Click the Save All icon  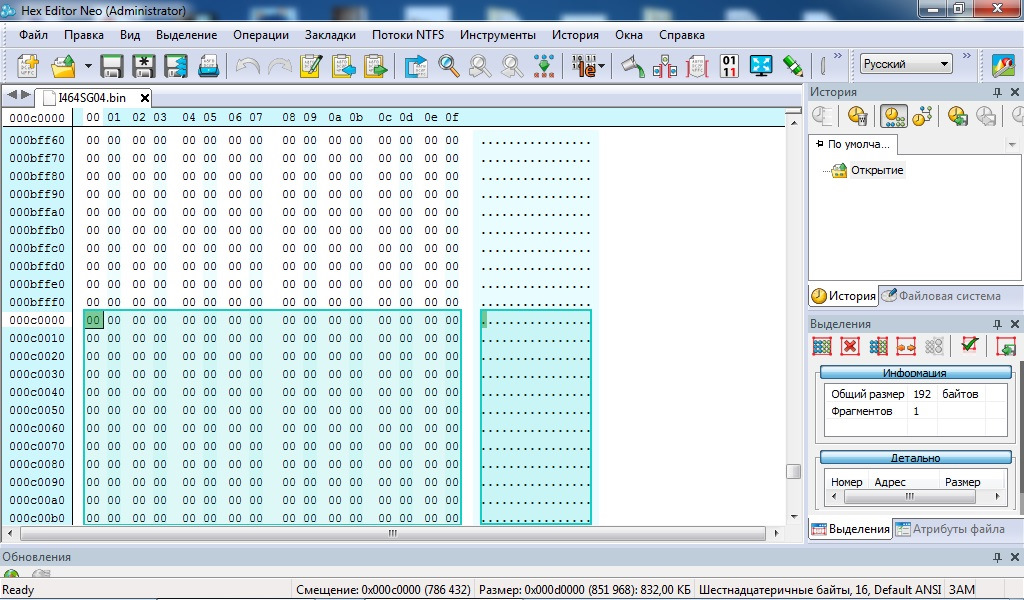pos(176,66)
